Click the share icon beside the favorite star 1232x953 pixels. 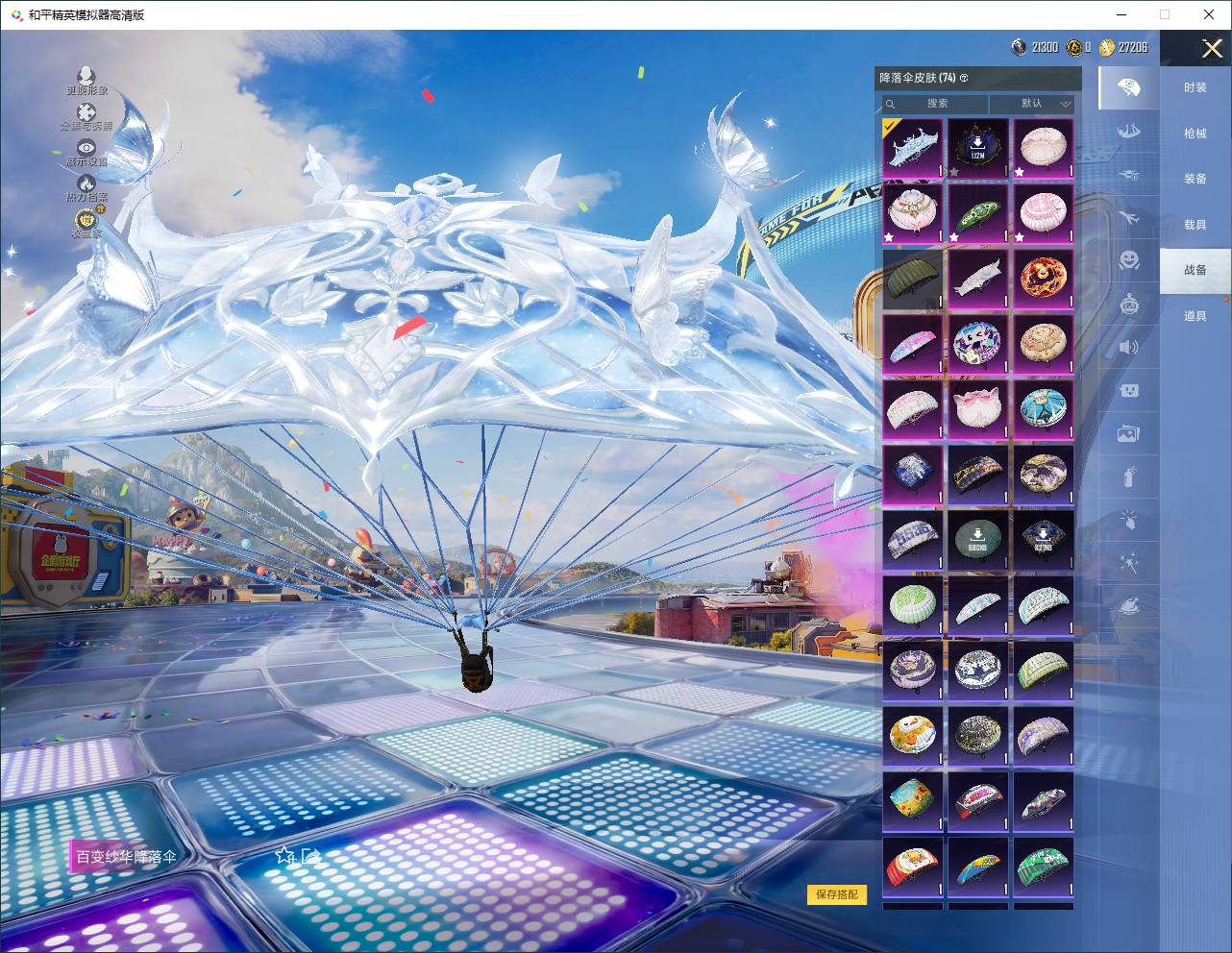pos(309,855)
